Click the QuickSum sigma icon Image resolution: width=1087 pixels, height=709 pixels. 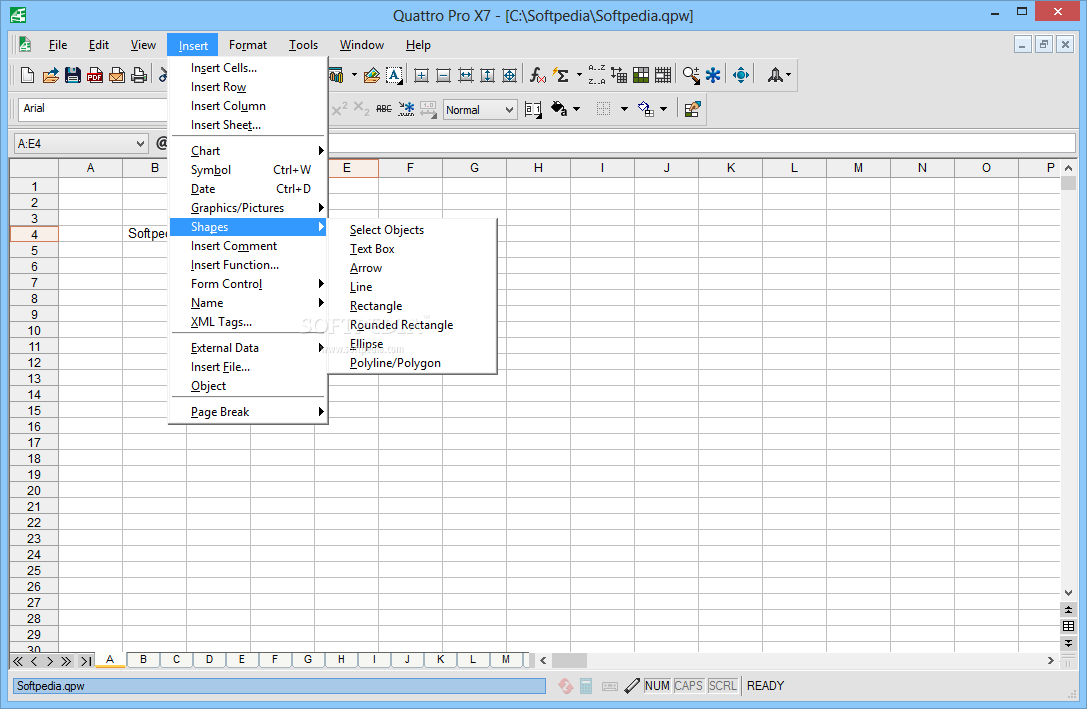[561, 75]
